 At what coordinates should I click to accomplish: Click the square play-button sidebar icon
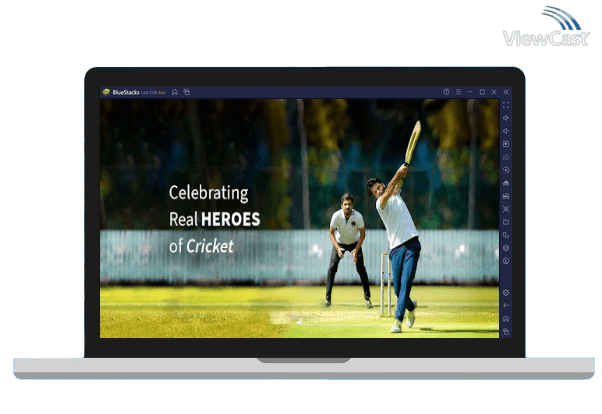[506, 144]
